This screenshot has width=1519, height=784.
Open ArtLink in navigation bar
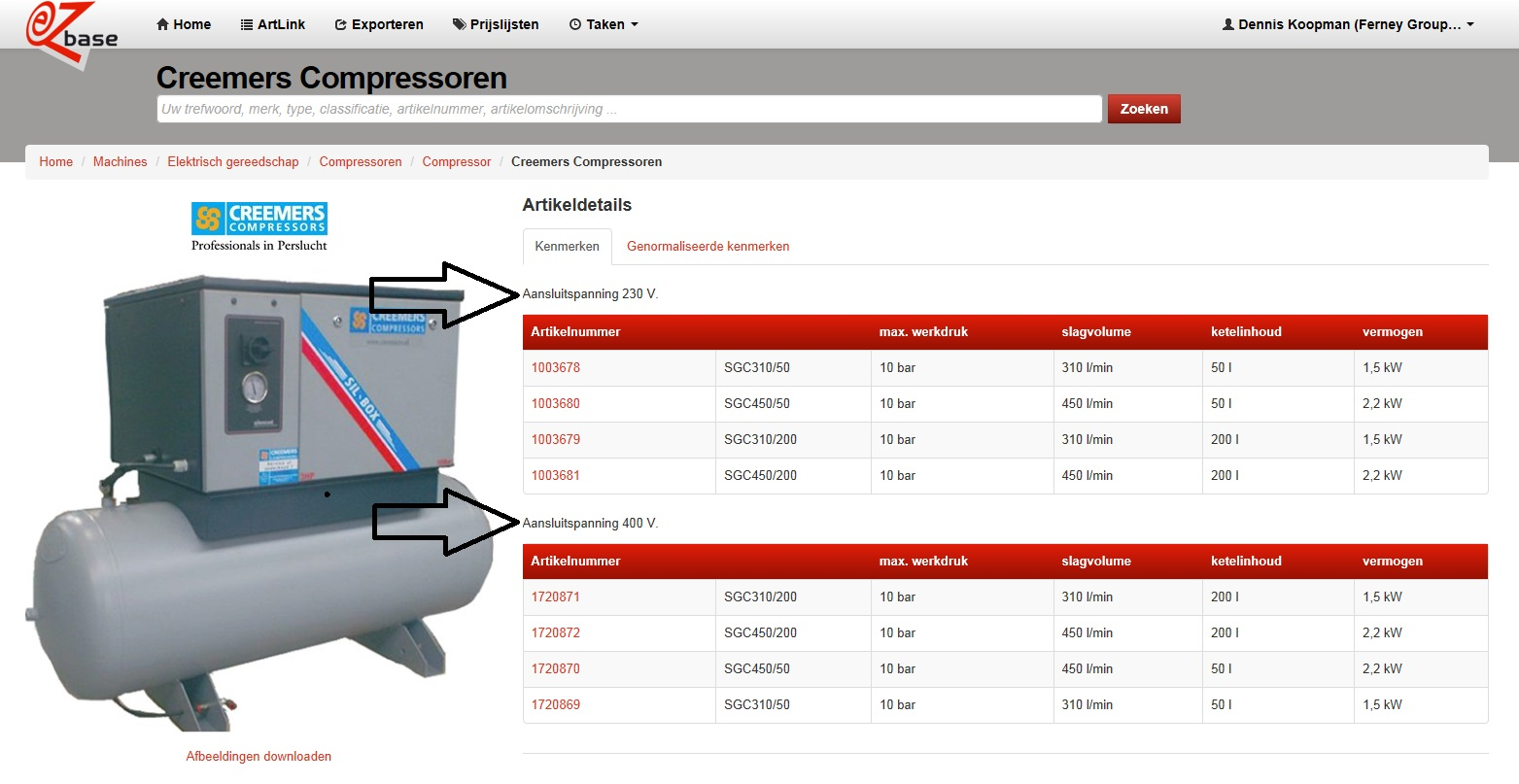(x=273, y=24)
